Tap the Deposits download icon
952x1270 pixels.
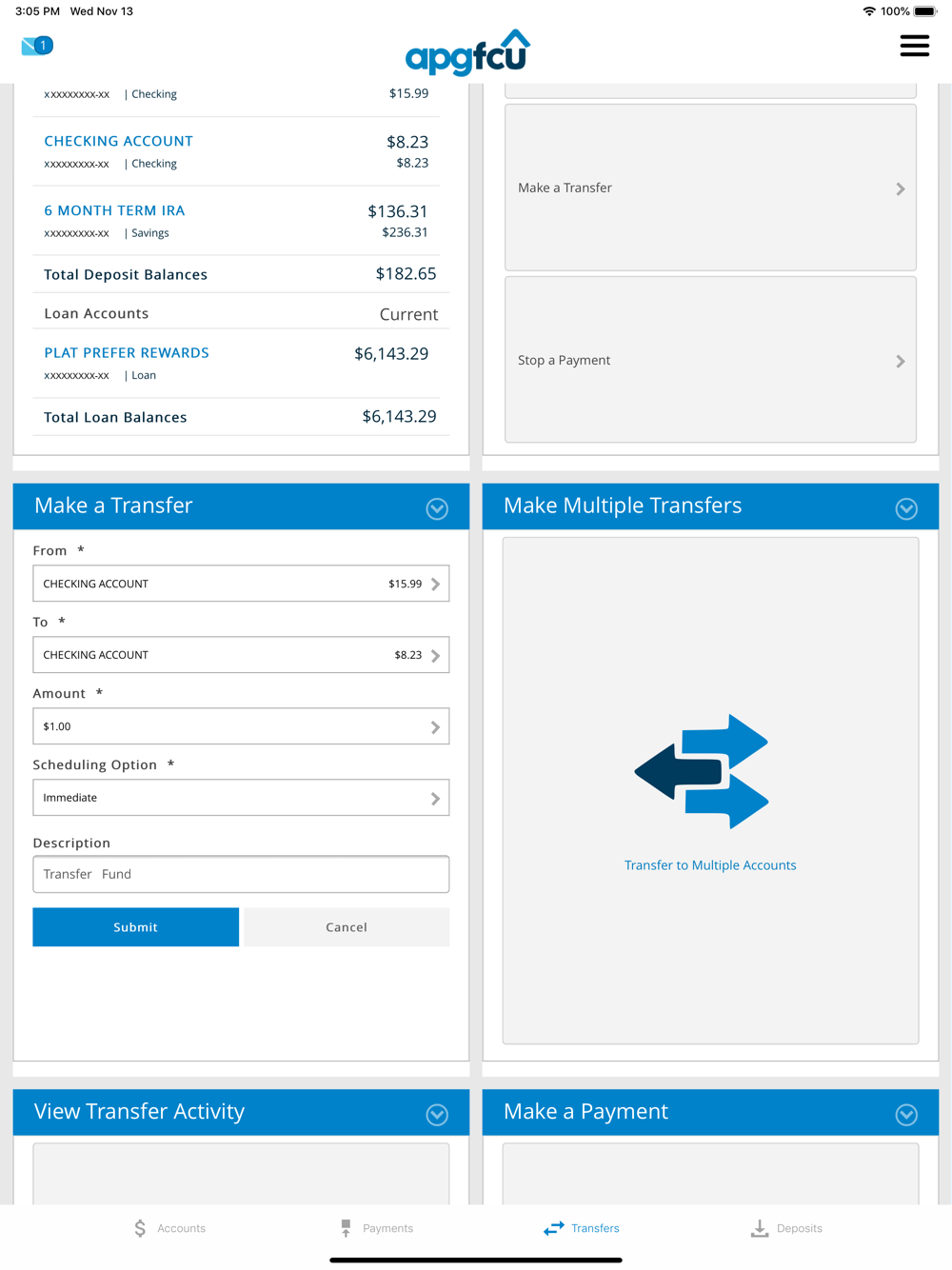(760, 1228)
